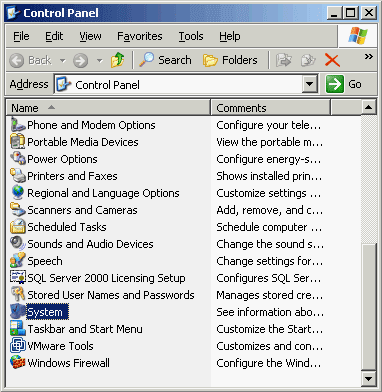The width and height of the screenshot is (382, 392).
Task: Click the vertical scrollbar thumb
Action: (x=368, y=307)
